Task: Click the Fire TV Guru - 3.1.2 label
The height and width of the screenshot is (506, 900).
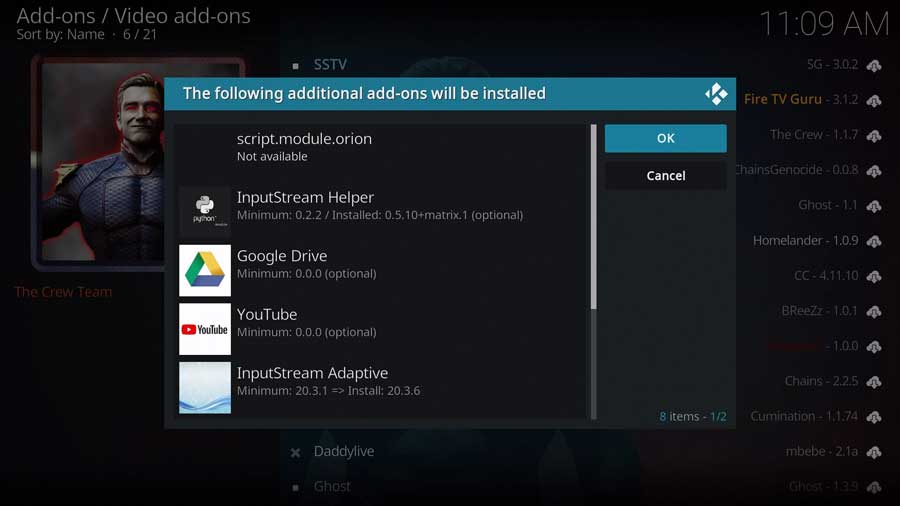Action: pyautogui.click(x=801, y=99)
